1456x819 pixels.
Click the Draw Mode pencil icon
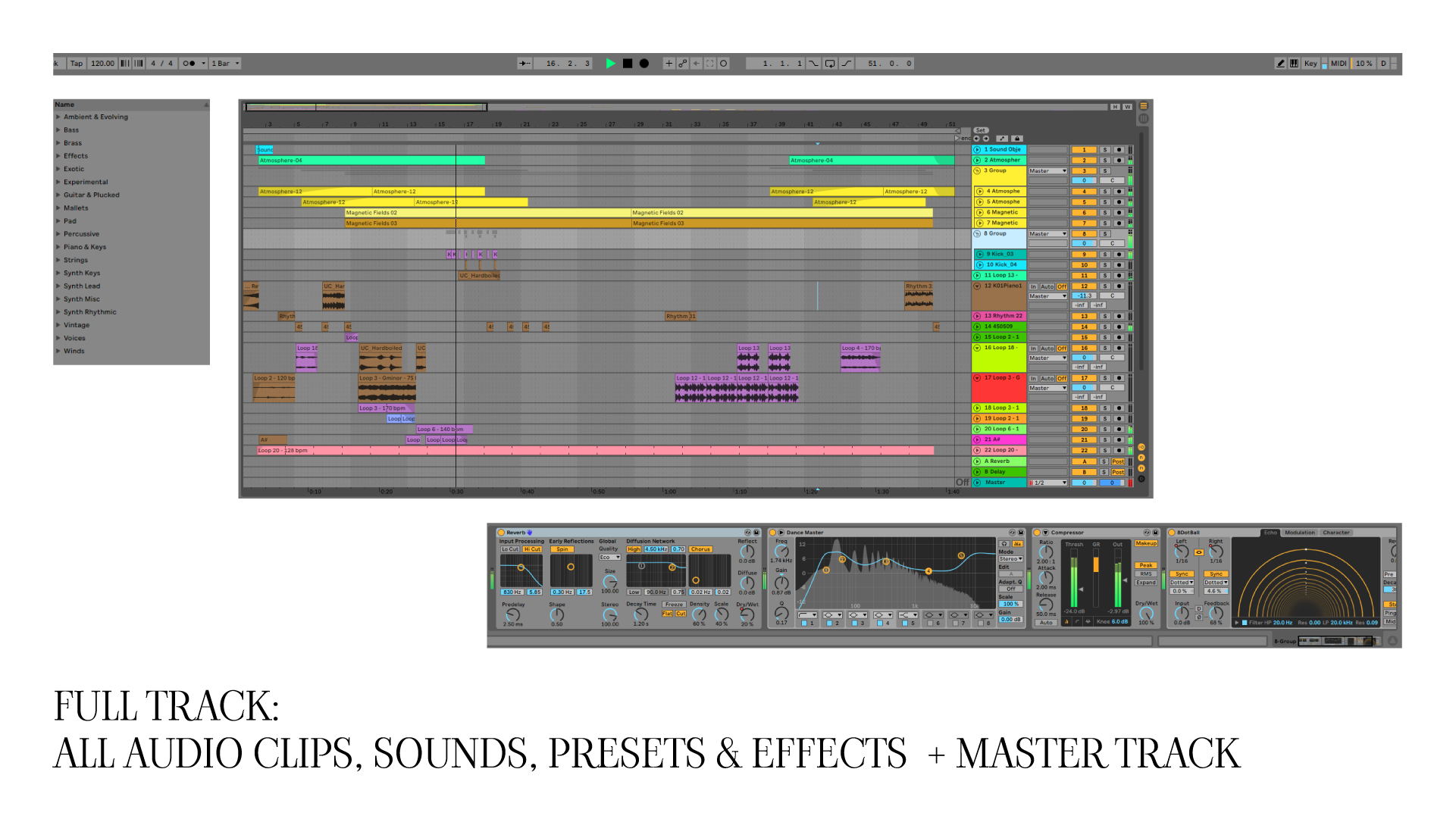click(x=1281, y=64)
